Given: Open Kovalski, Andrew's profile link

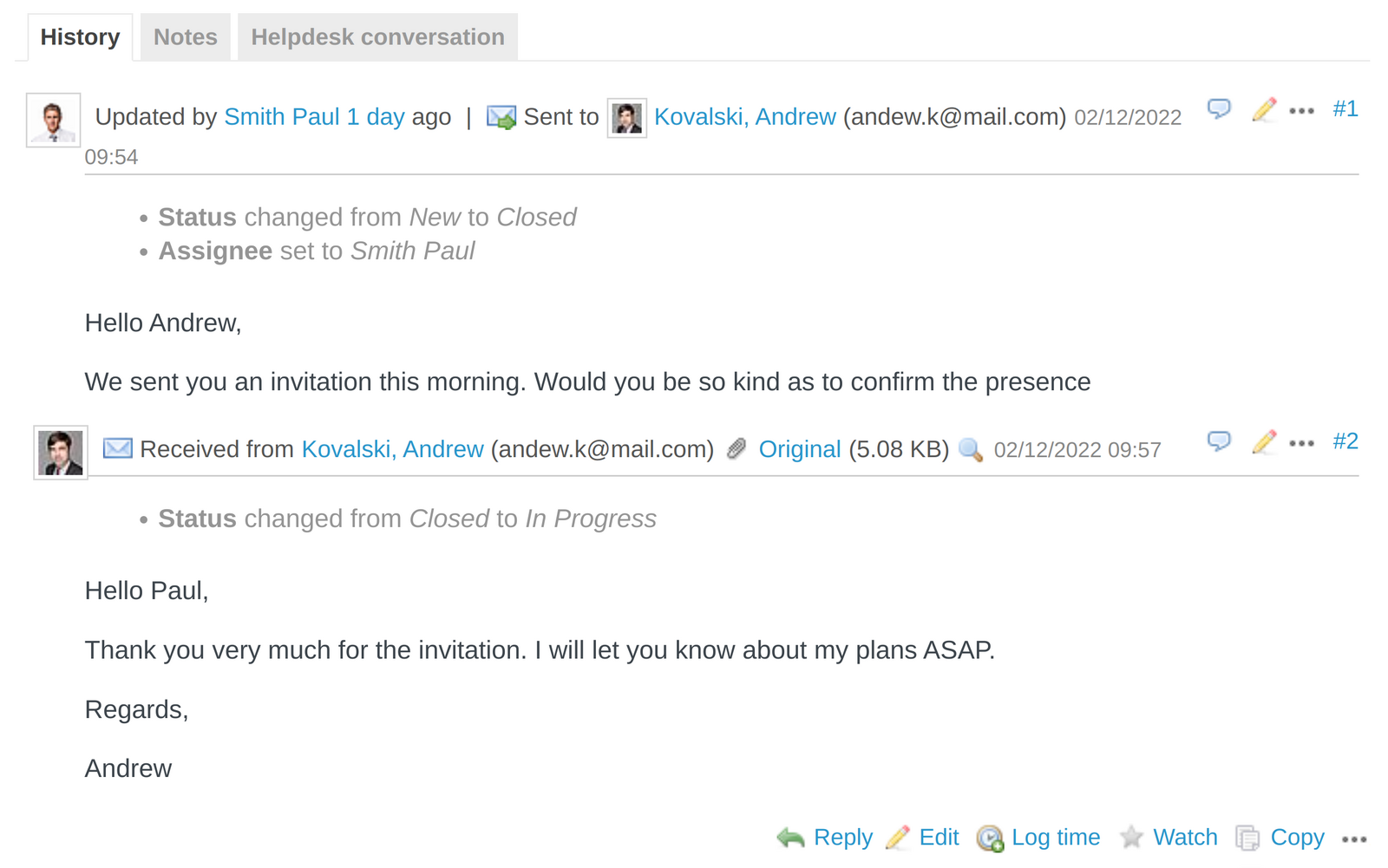Looking at the screenshot, I should coord(744,116).
